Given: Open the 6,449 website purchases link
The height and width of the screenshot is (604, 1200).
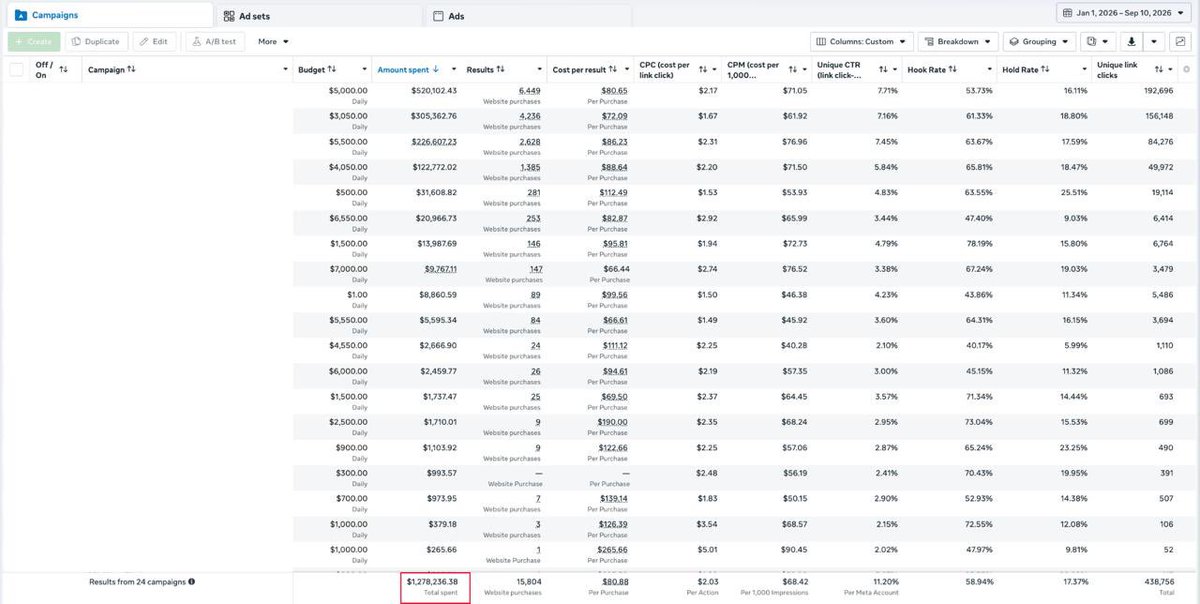Looking at the screenshot, I should point(529,90).
